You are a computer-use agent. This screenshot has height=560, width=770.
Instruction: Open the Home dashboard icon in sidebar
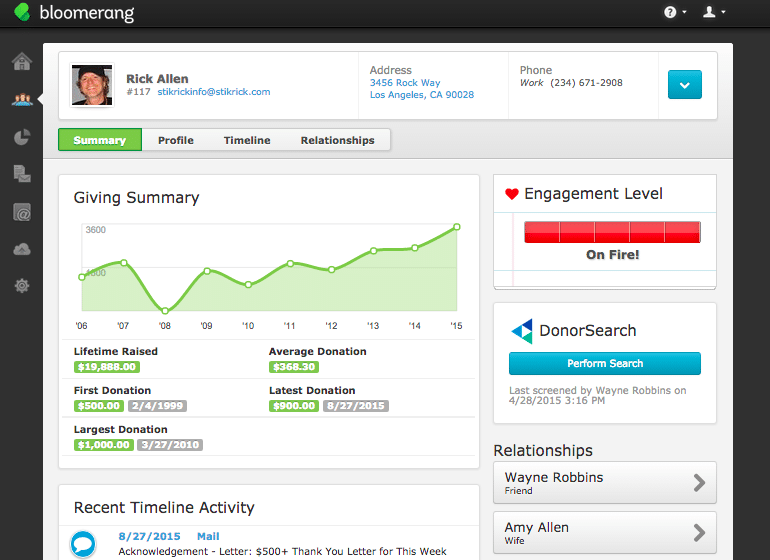[21, 62]
